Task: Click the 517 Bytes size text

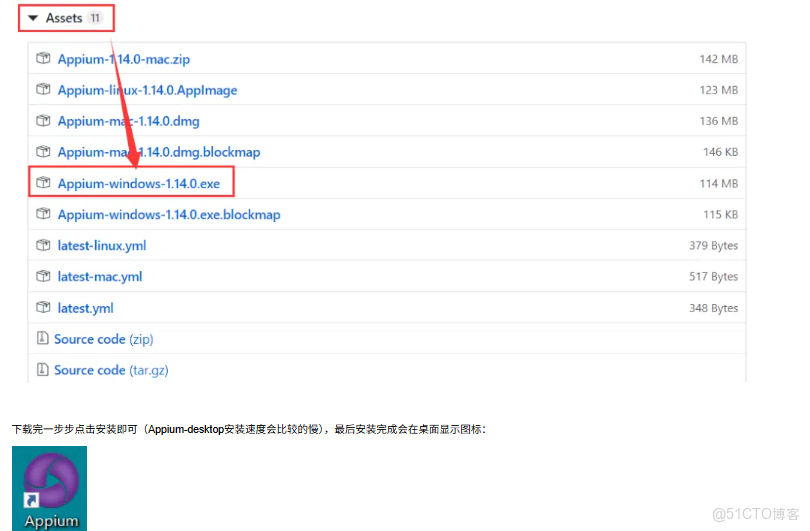Action: [713, 277]
